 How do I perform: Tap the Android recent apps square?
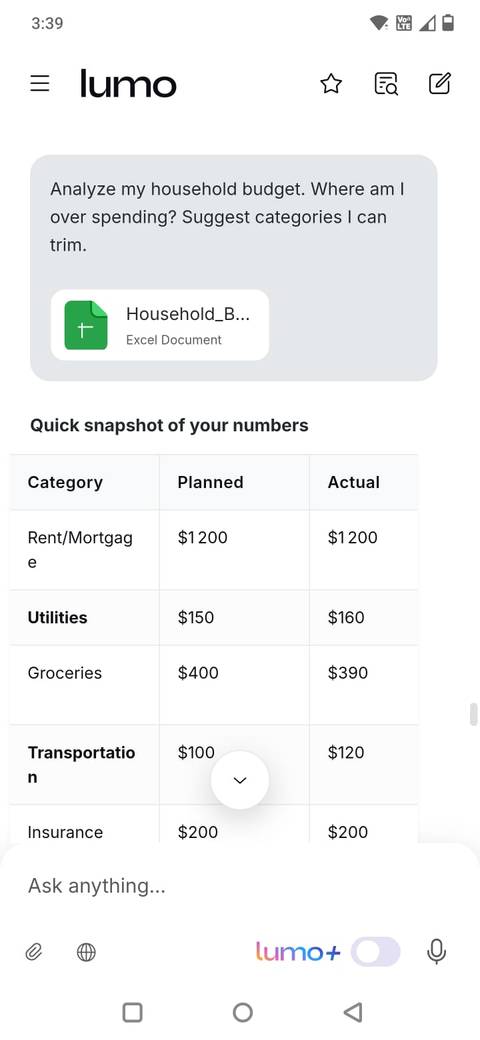(133, 1012)
